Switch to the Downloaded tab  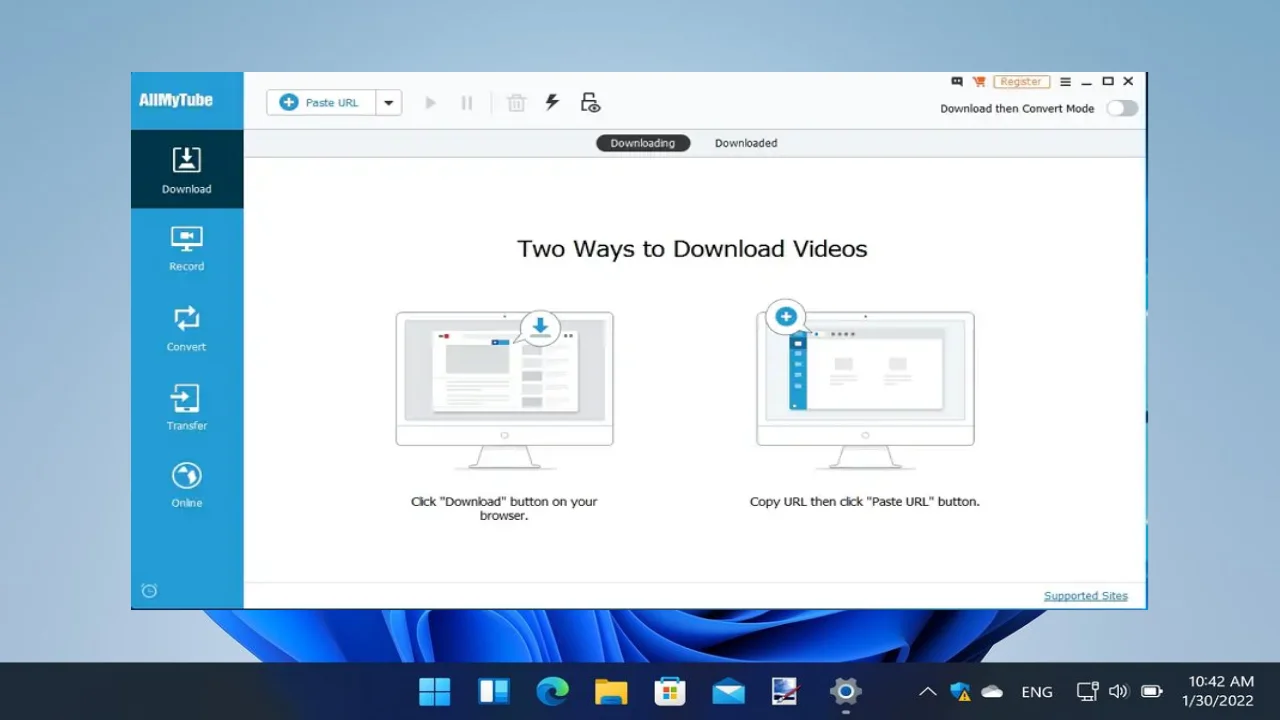click(x=746, y=143)
